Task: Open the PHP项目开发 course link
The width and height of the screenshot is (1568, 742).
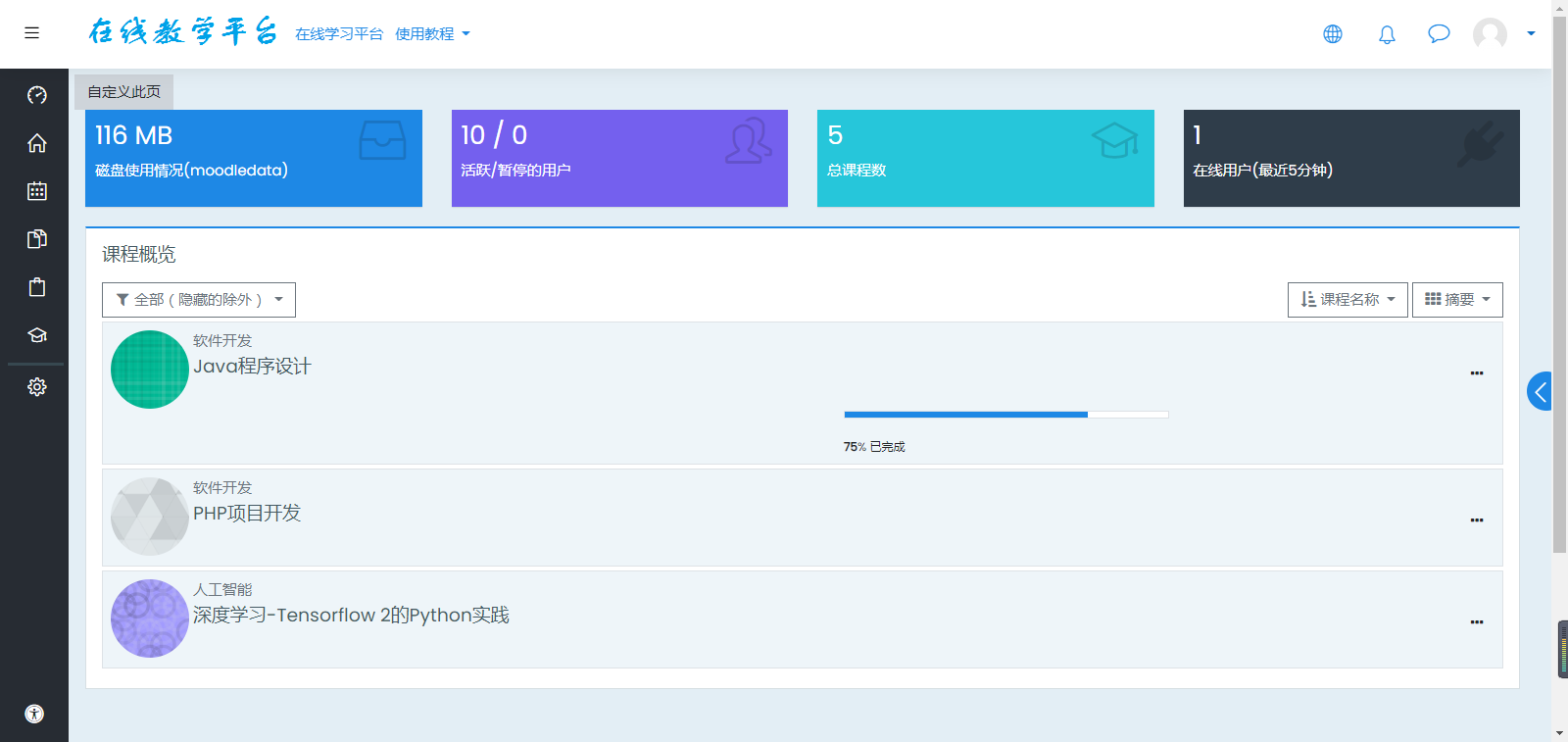Action: 247,514
